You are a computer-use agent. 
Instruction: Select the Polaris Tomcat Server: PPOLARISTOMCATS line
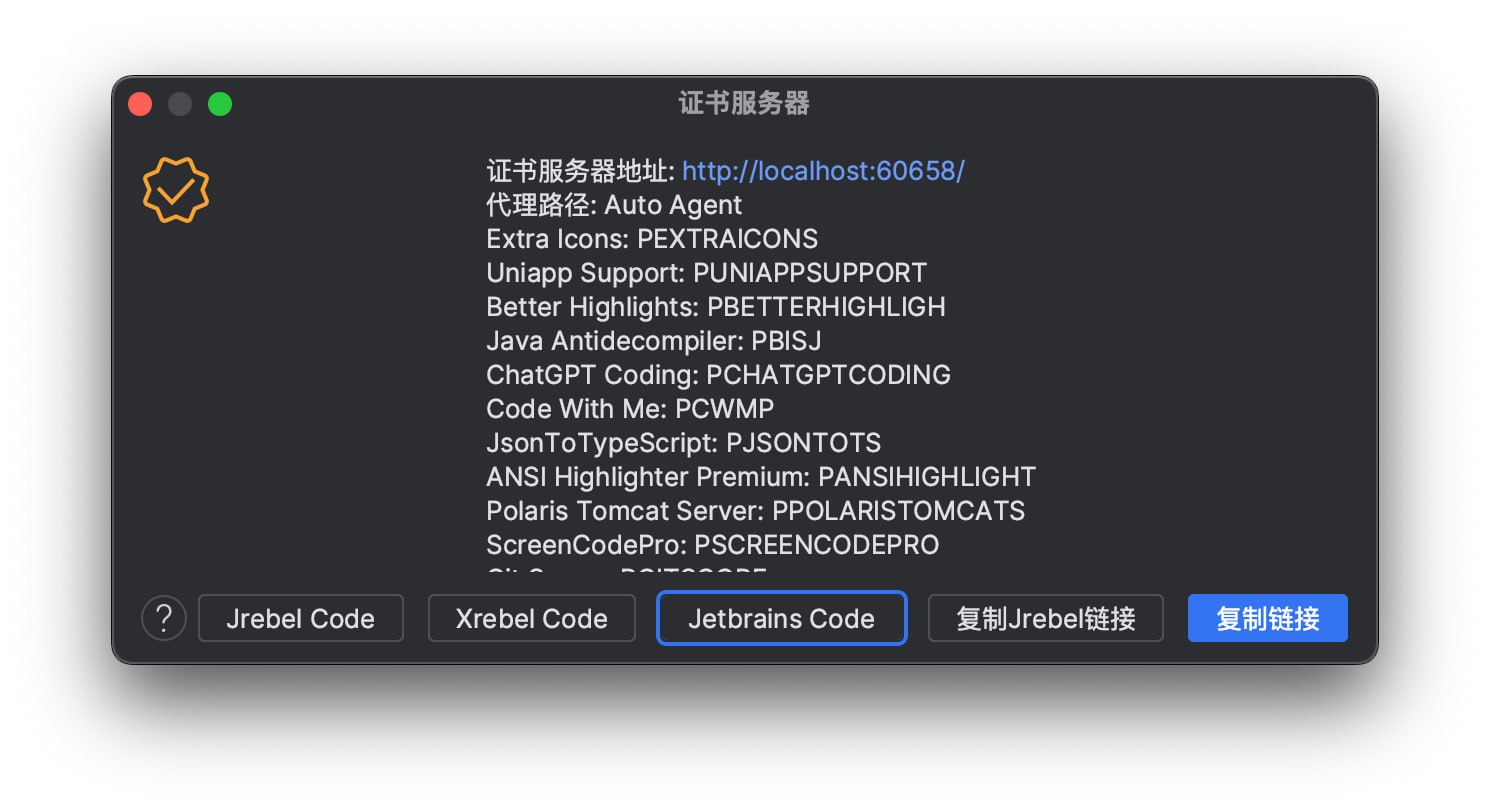click(756, 511)
